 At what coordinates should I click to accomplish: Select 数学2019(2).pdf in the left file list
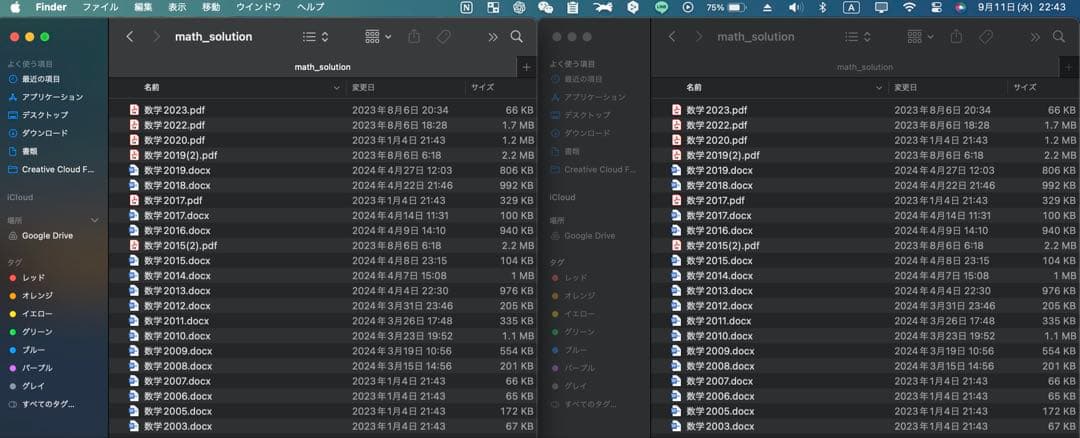180,155
